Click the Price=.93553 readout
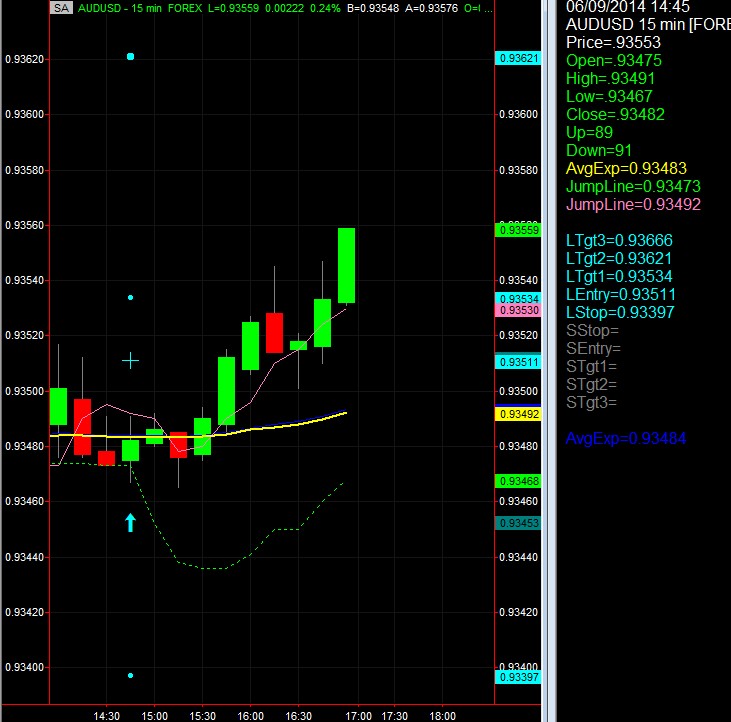The height and width of the screenshot is (722, 731). coord(613,42)
